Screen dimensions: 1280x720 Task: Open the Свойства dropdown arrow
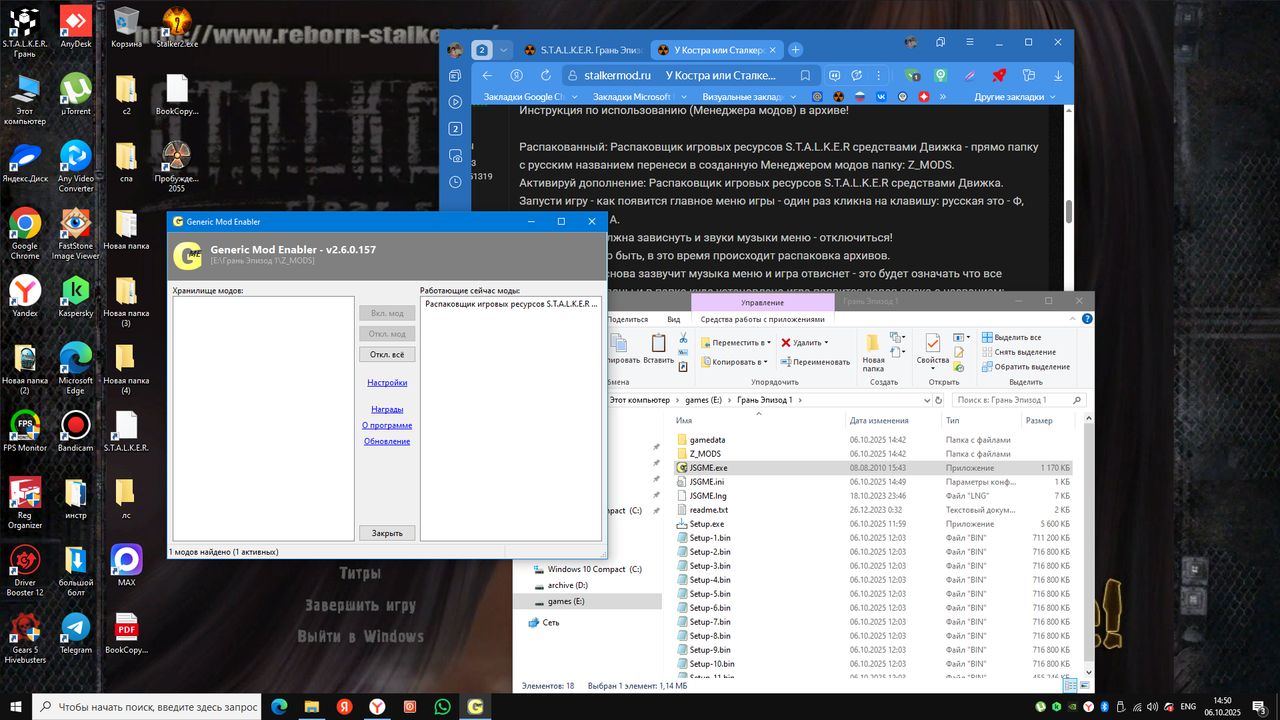tap(933, 369)
